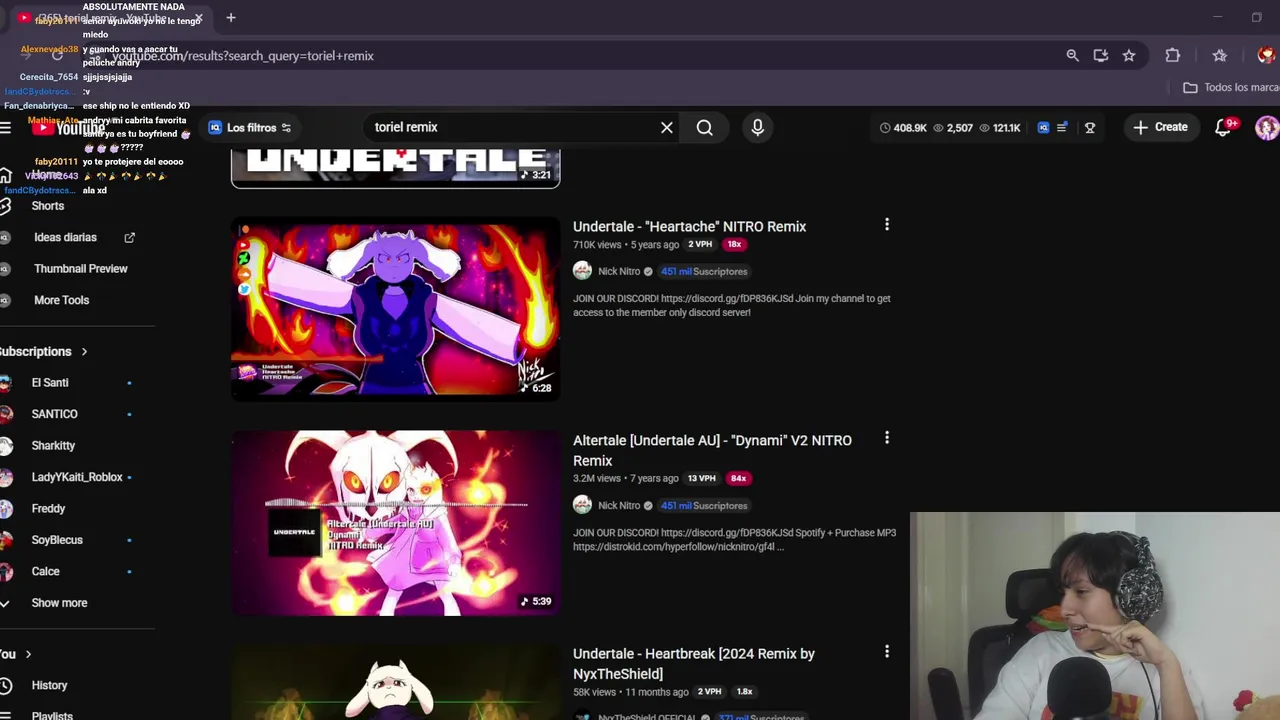Open the notifications bell showing 9+
The width and height of the screenshot is (1280, 720).
coord(1224,127)
